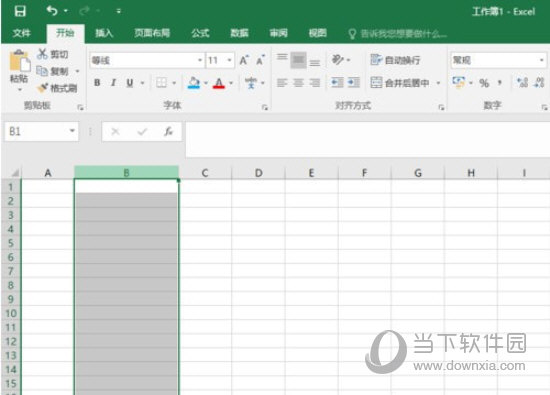
Task: Click 合并后居中 (Merge & Center) button
Action: 400,83
